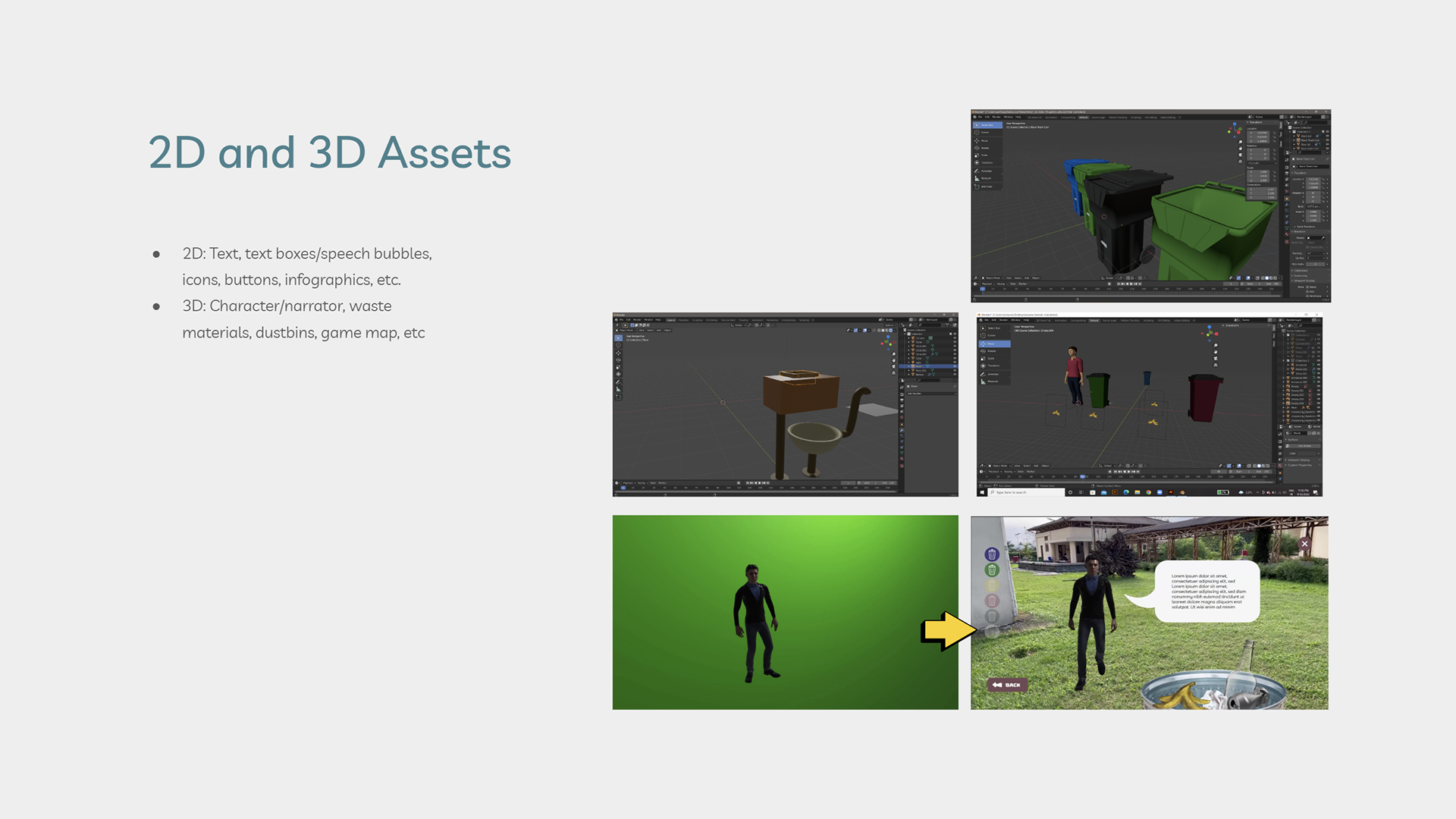Screen dimensions: 1456x819
Task: Click the frame 1 playhead in trash carts timeline
Action: (x=983, y=288)
